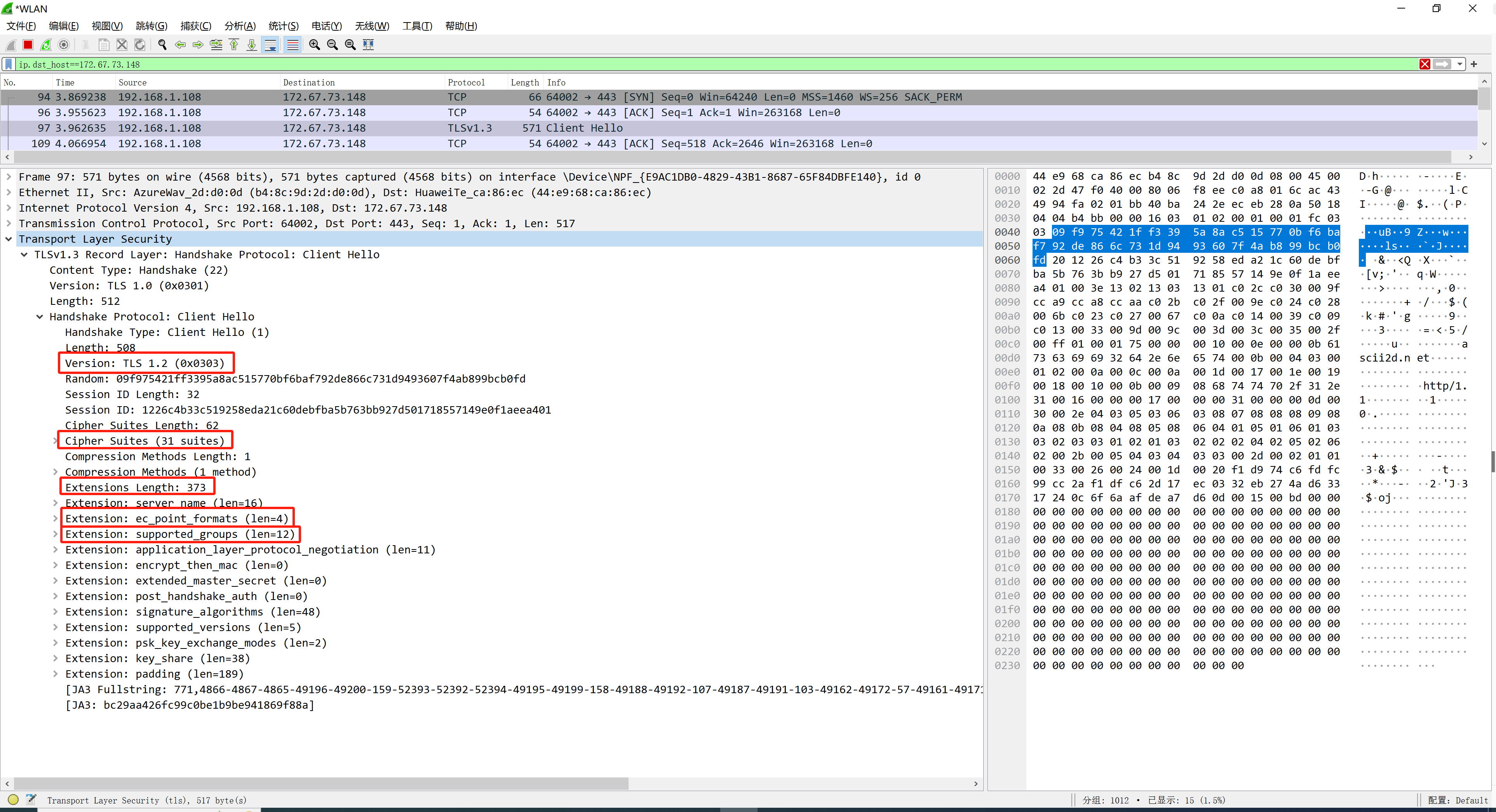
Task: Open expert information circle in status bar
Action: pyautogui.click(x=13, y=799)
